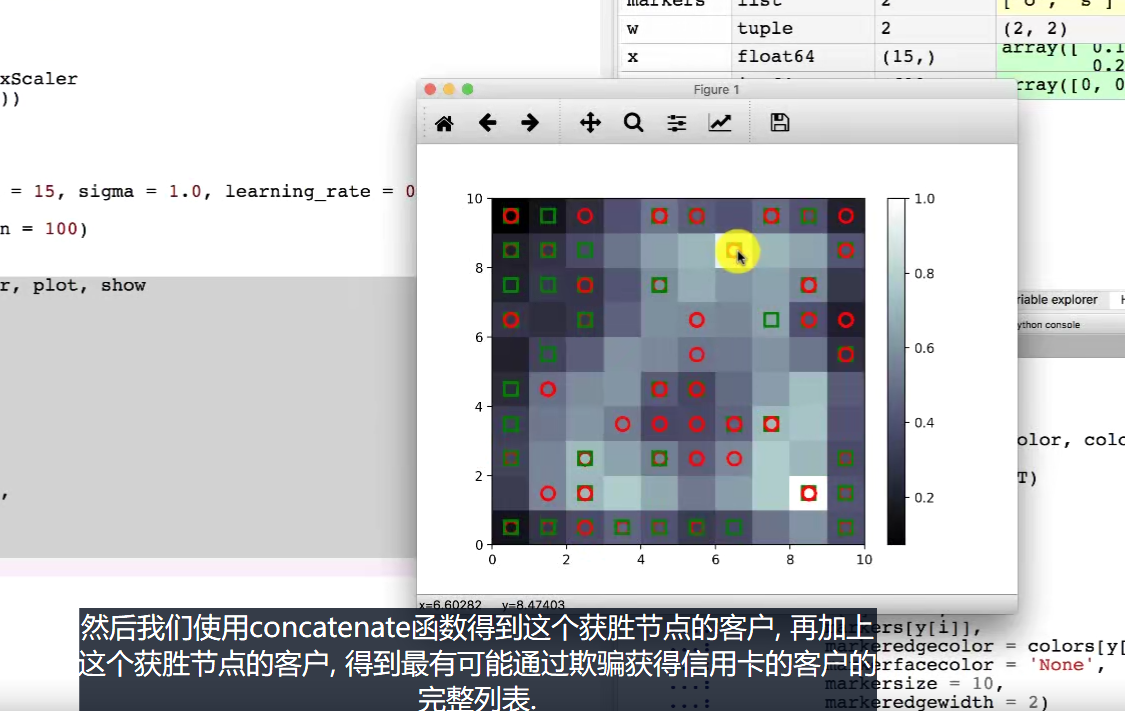The height and width of the screenshot is (711, 1125).
Task: Switch to the Variable explorer tab
Action: (1060, 300)
